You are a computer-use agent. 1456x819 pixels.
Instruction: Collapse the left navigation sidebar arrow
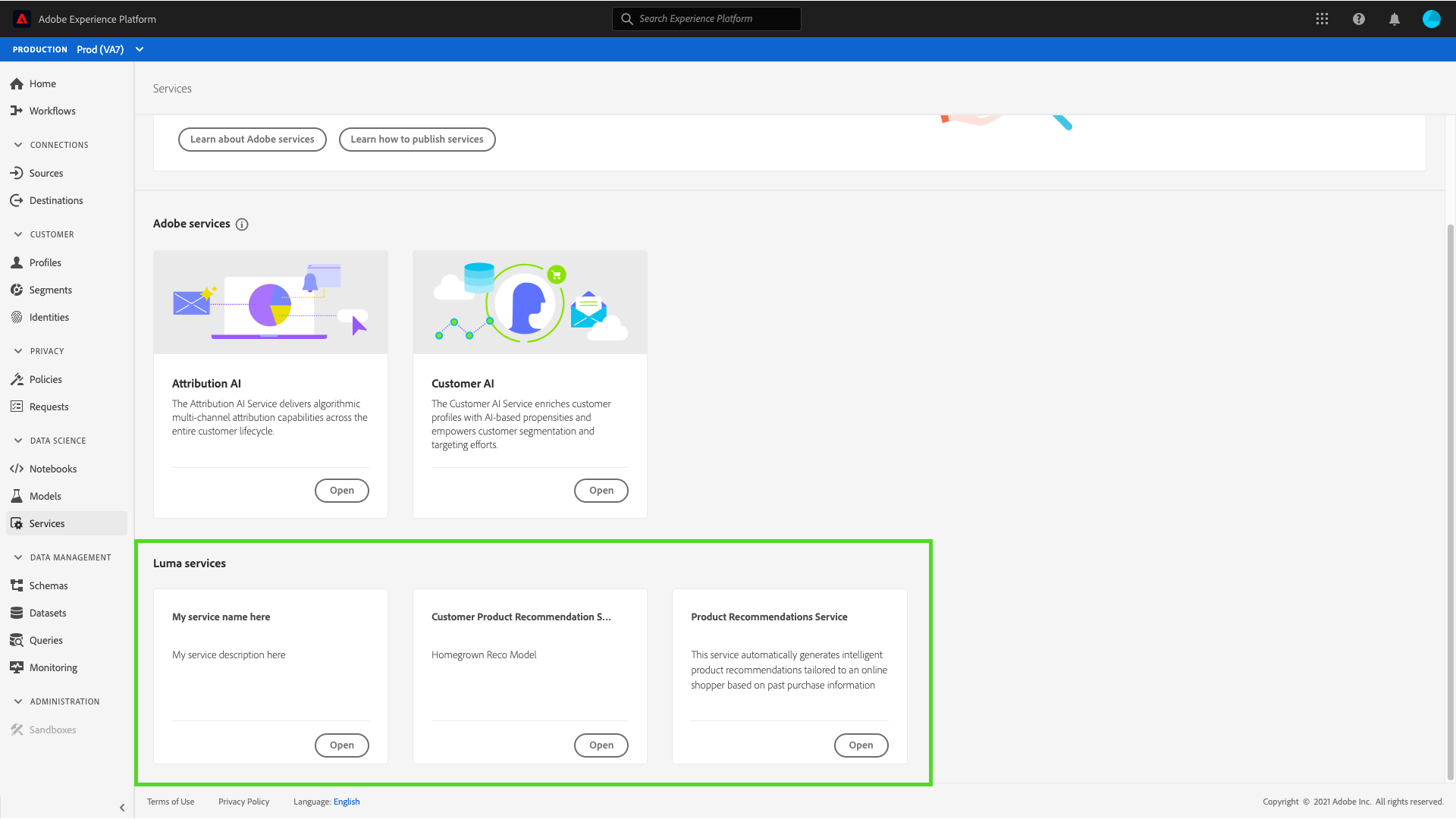point(122,808)
